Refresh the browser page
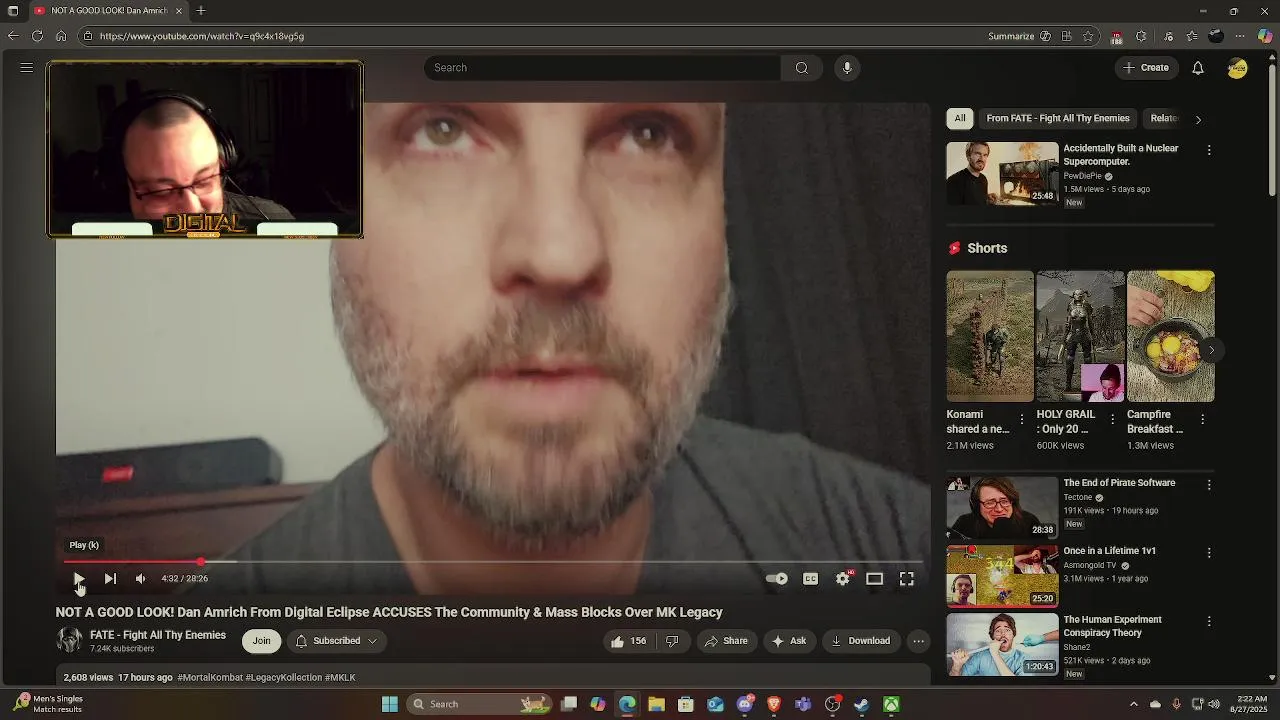 tap(37, 36)
